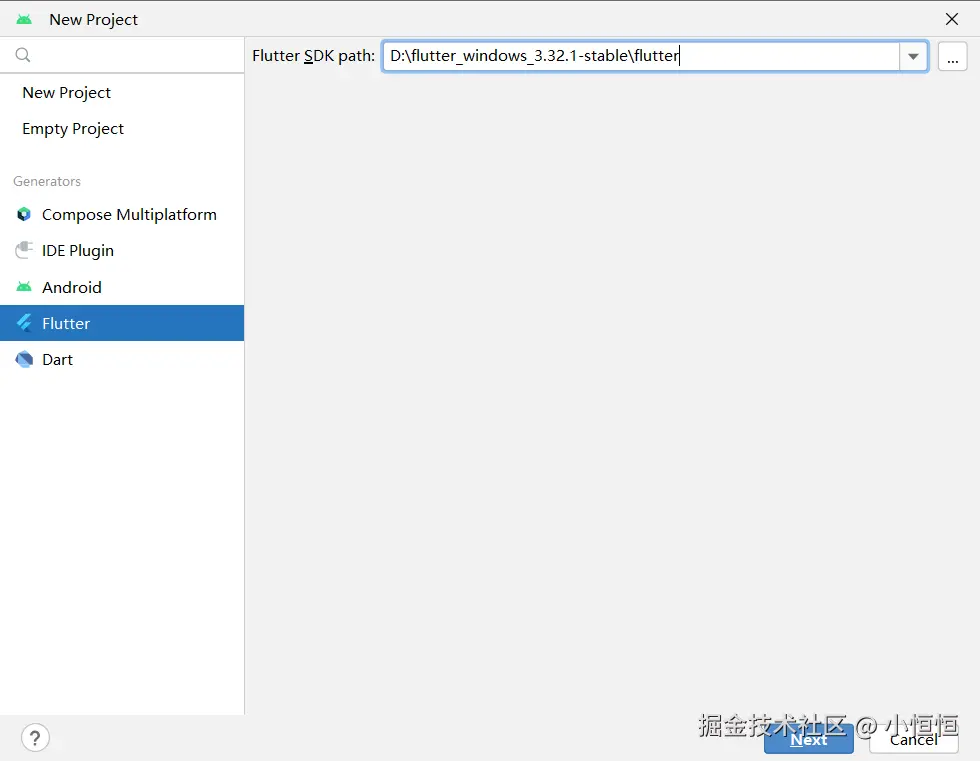Image resolution: width=980 pixels, height=761 pixels.
Task: Choose the IDE Plugin generator
Action: tap(122, 251)
